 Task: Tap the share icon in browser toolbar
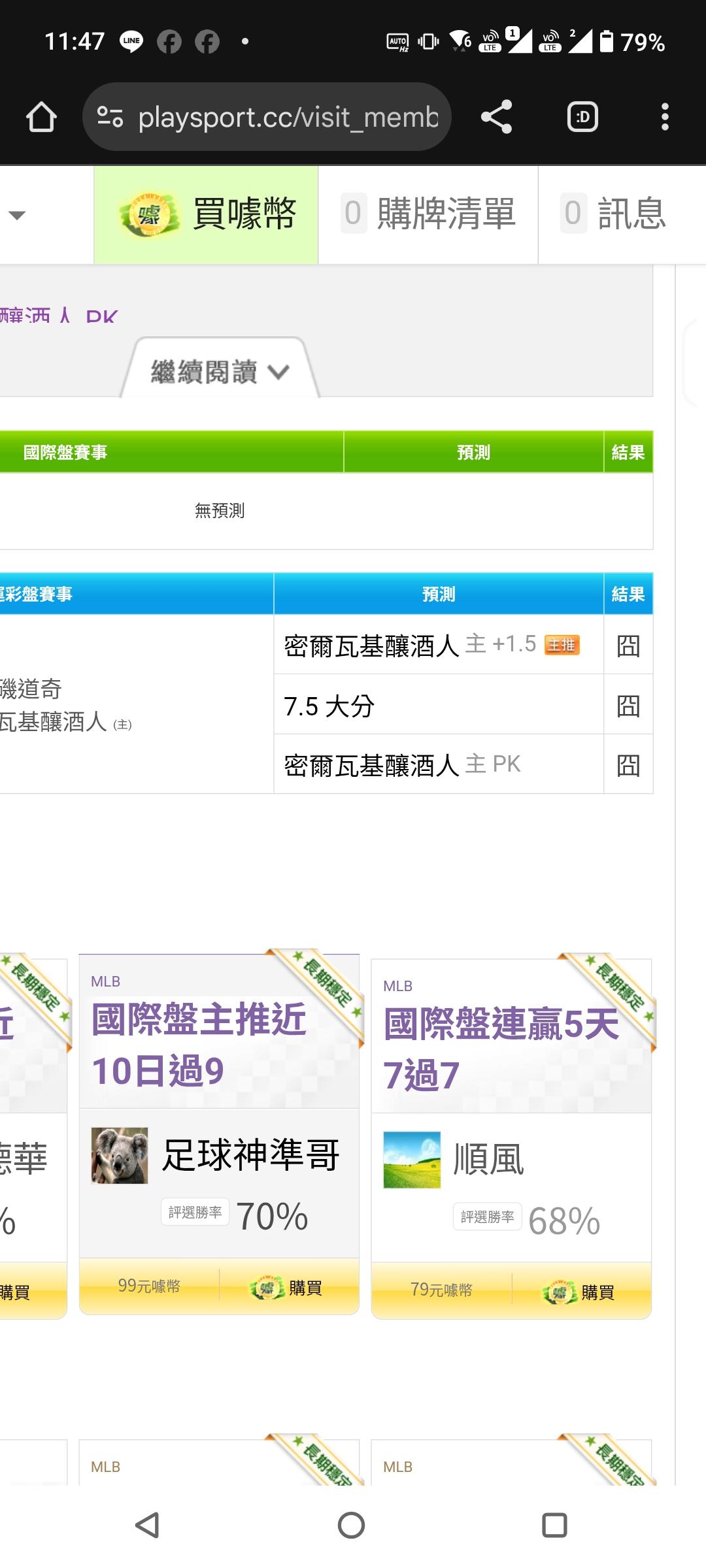(496, 118)
